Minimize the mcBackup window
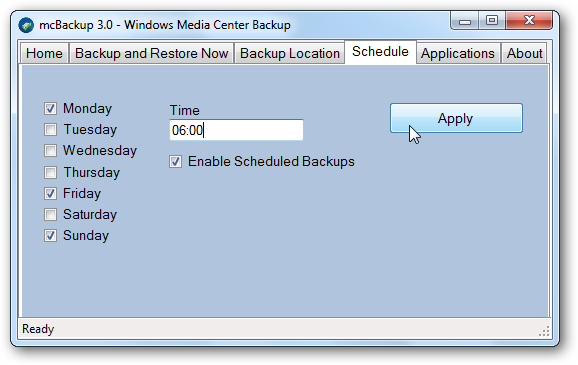The height and width of the screenshot is (365, 578). (465, 21)
